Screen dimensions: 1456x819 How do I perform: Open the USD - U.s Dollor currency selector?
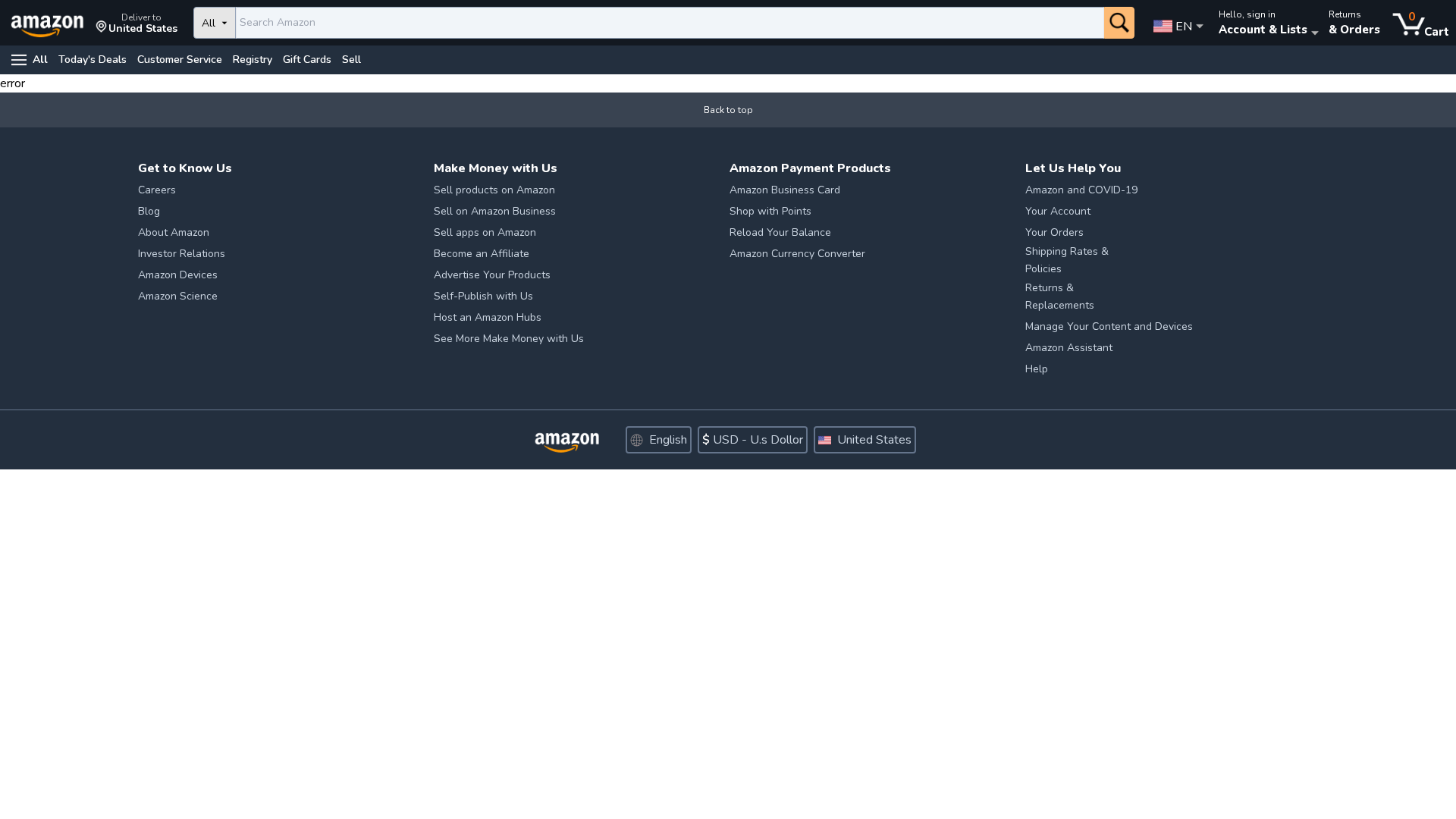coord(752,440)
